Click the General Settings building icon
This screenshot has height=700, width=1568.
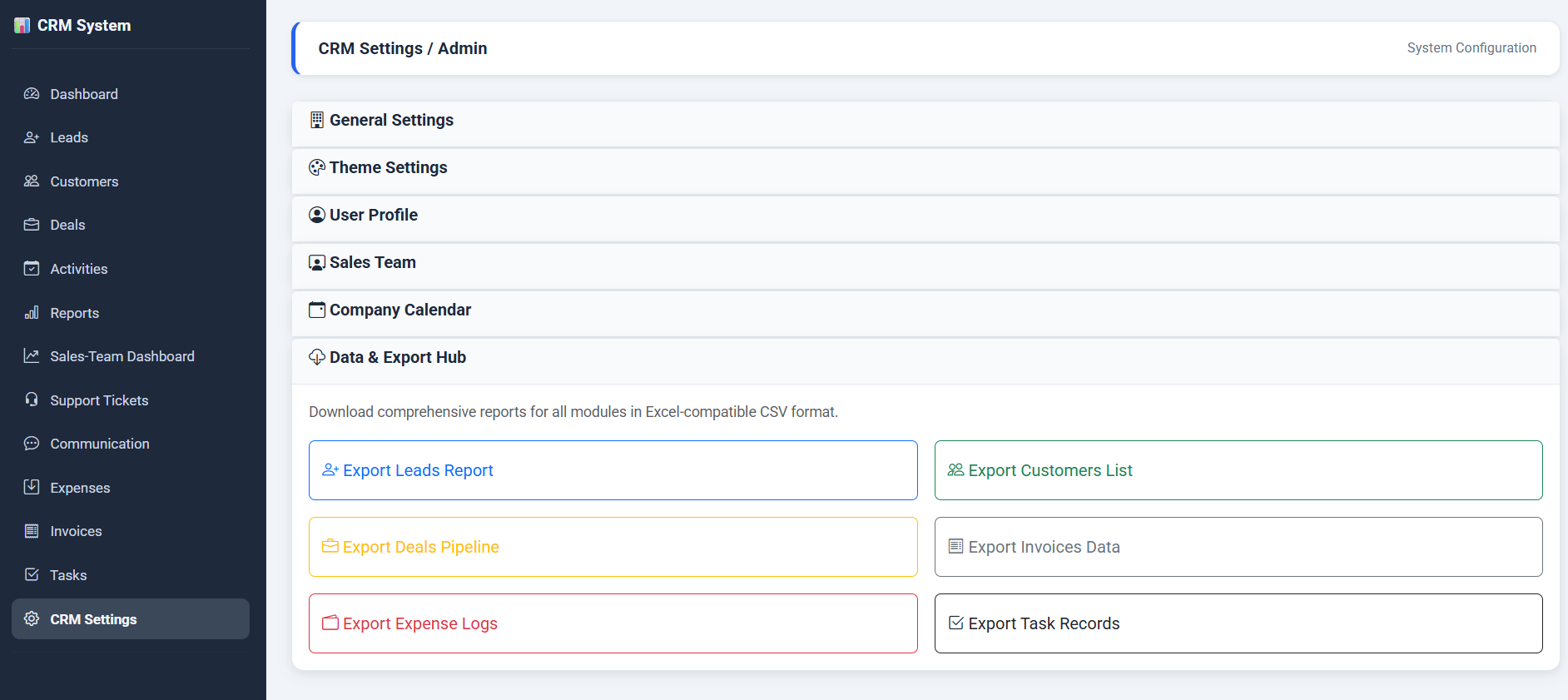click(317, 120)
